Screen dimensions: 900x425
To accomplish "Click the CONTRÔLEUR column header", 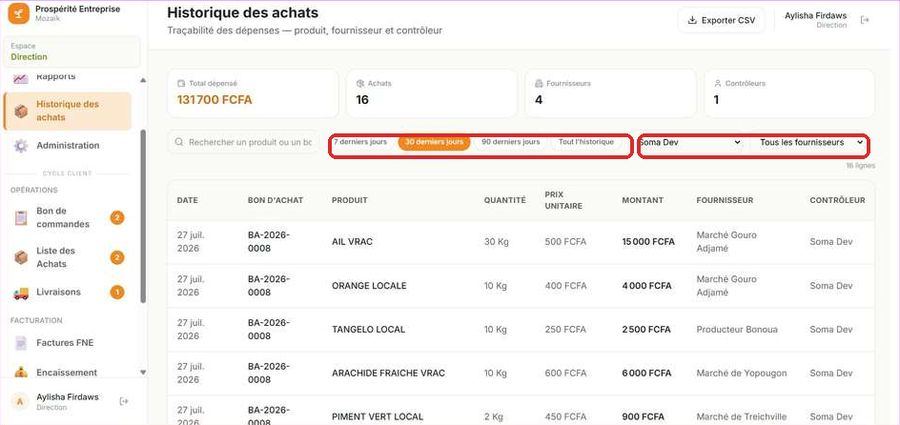I will pos(837,200).
